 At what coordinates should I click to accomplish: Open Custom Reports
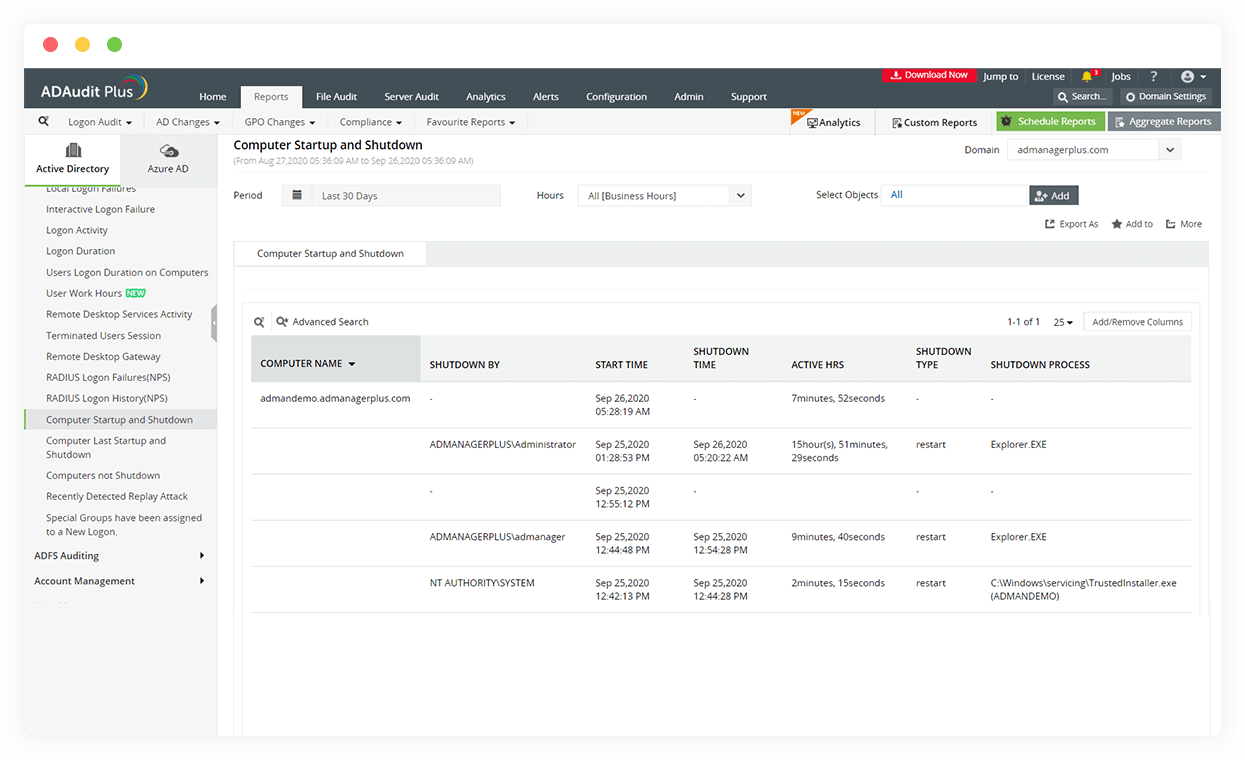pyautogui.click(x=934, y=122)
